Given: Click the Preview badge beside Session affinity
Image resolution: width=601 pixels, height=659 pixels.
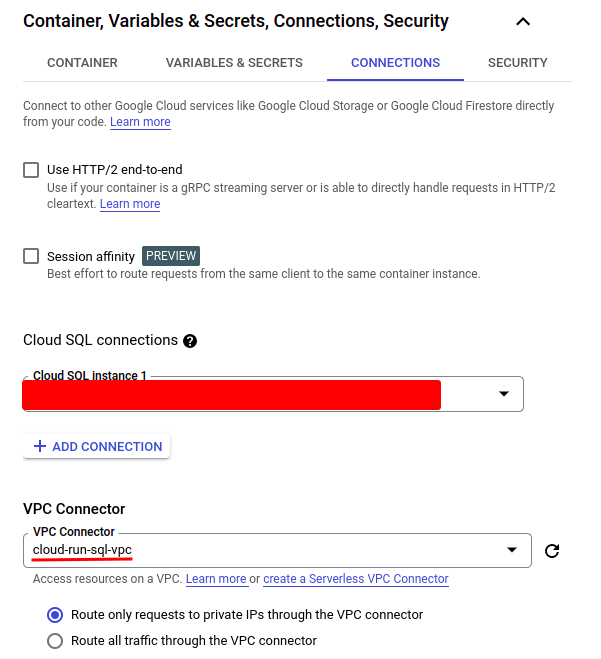Looking at the screenshot, I should click(x=170, y=256).
